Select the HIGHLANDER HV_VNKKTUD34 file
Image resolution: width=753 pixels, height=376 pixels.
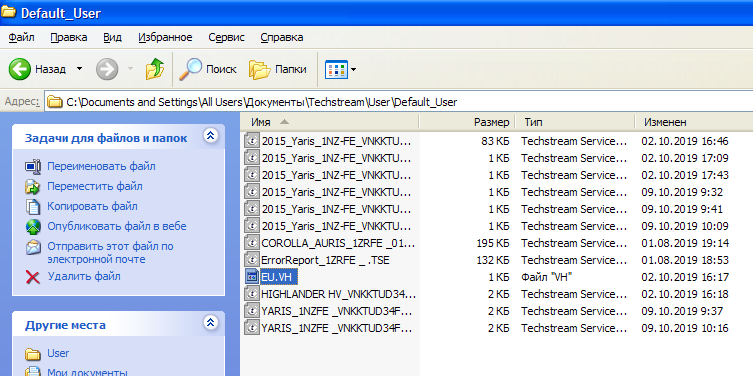point(339,294)
